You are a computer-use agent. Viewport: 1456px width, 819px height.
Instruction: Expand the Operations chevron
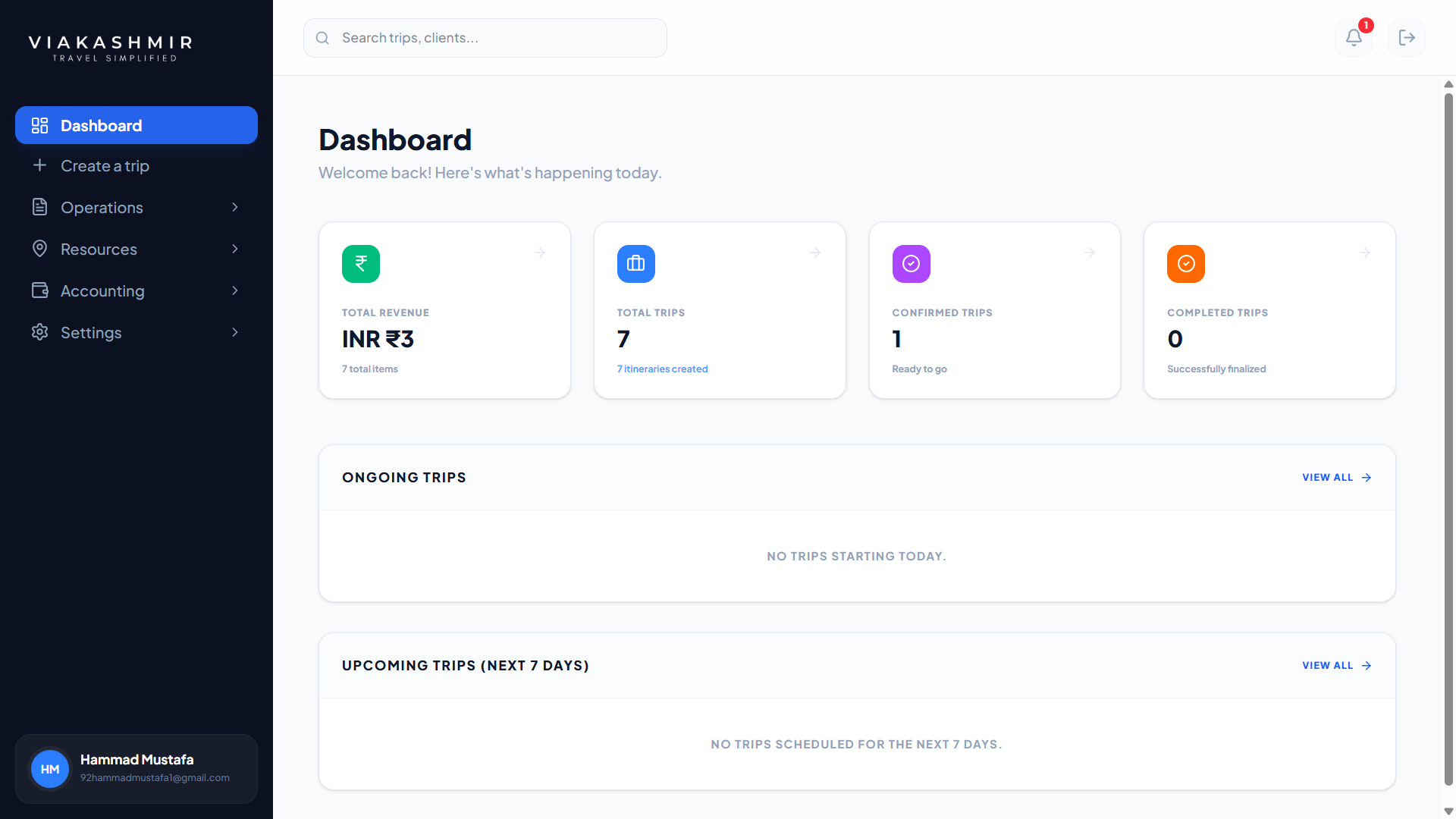point(235,207)
